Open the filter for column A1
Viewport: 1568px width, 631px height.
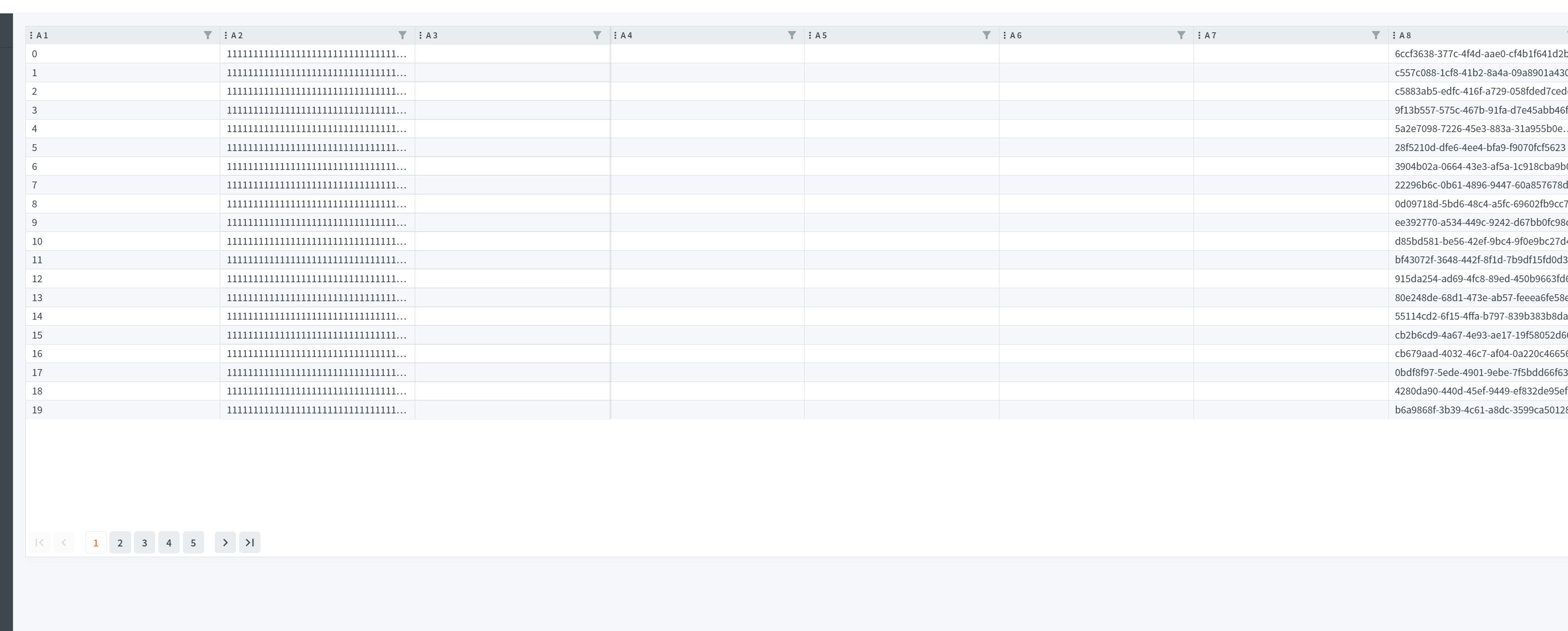coord(207,35)
